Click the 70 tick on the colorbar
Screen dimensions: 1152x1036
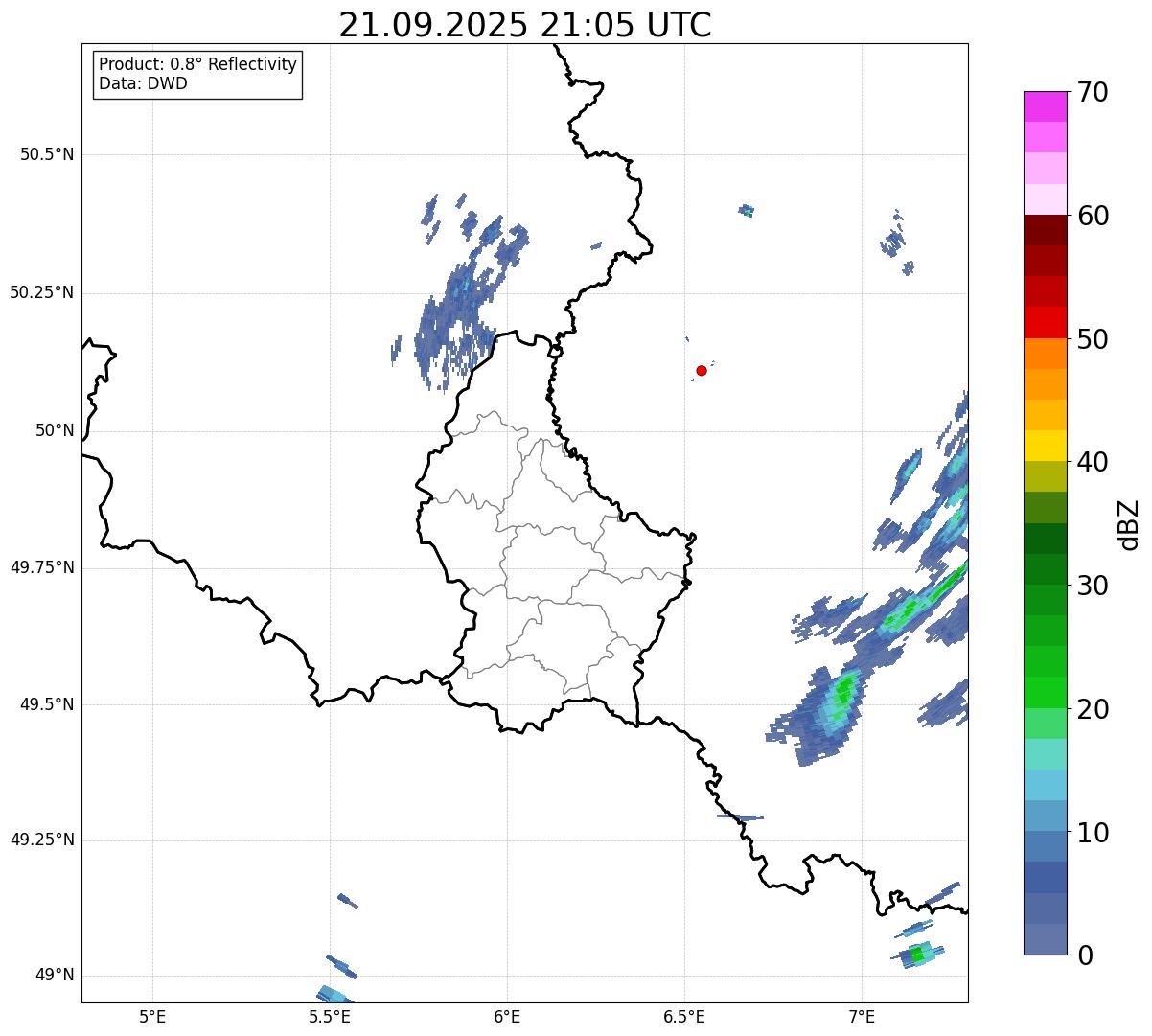[x=1093, y=92]
